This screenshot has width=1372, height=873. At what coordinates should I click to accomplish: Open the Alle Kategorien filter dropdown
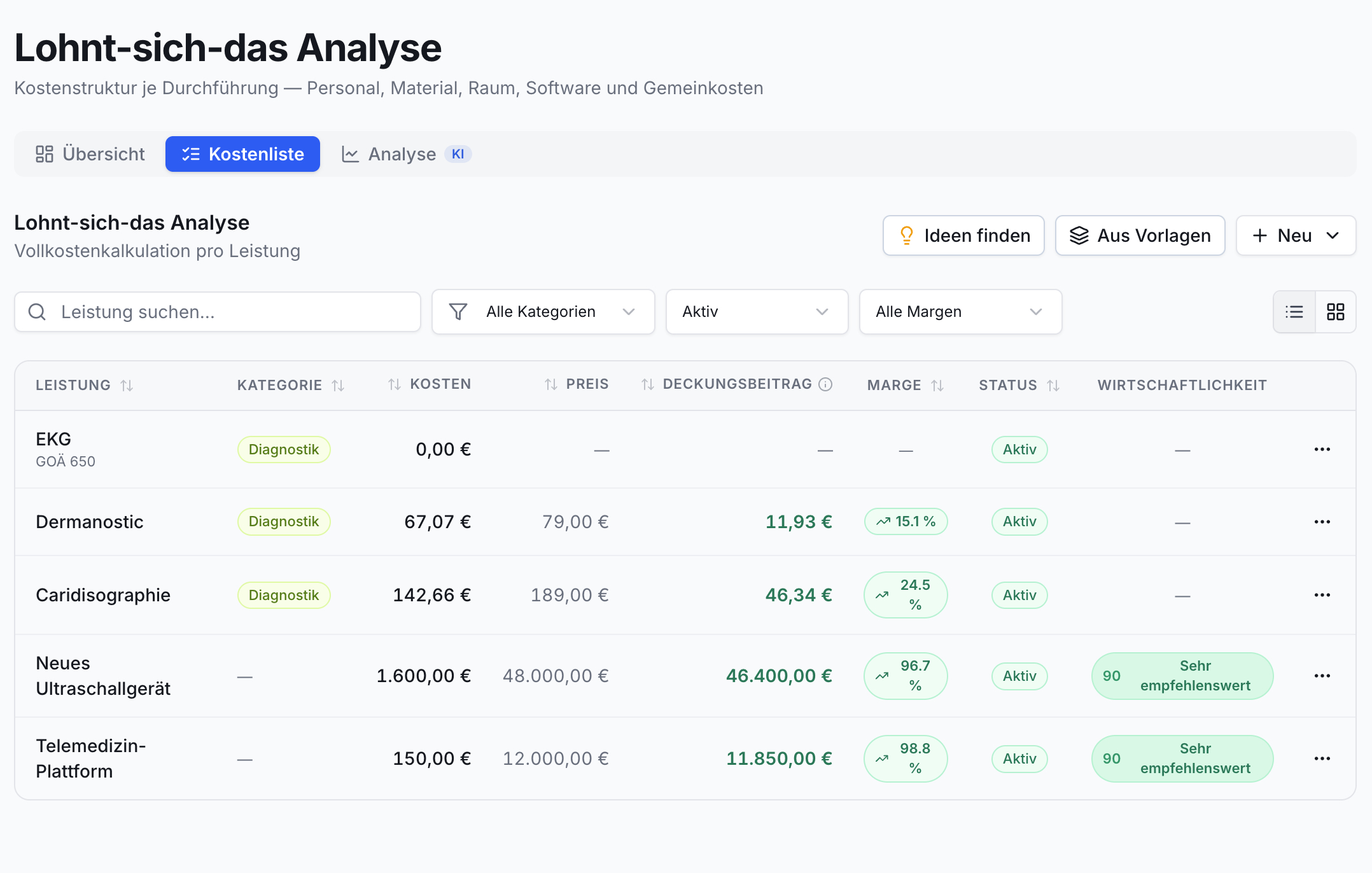point(543,312)
